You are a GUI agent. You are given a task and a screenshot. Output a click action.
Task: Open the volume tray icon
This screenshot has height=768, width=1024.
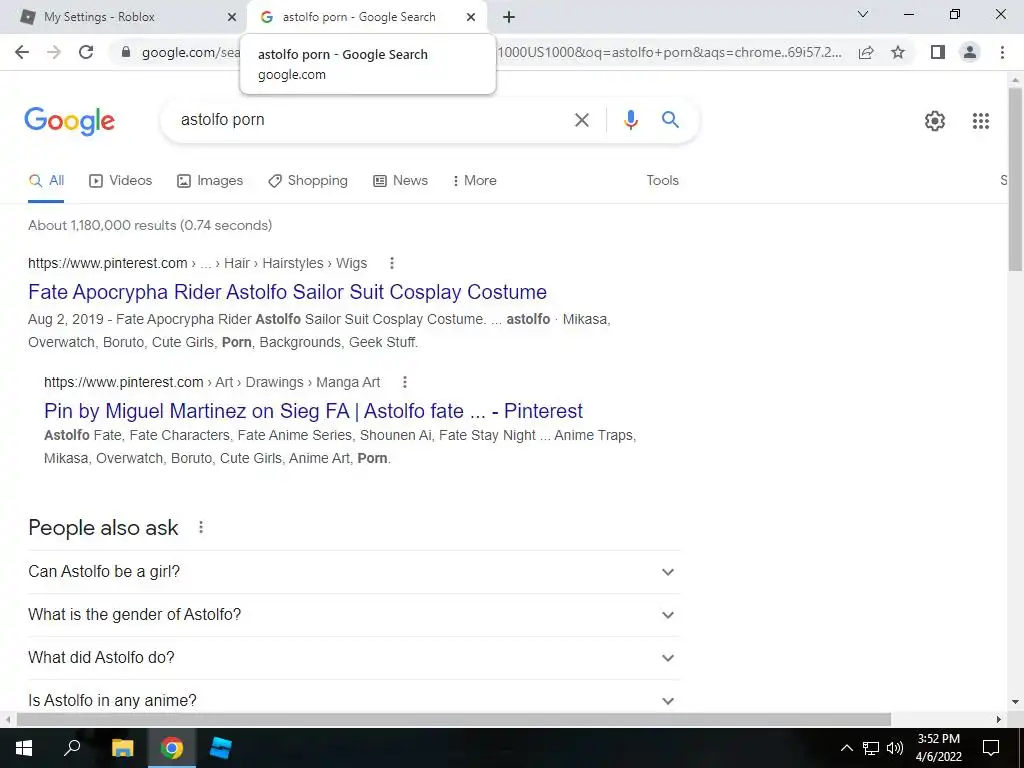[x=895, y=748]
